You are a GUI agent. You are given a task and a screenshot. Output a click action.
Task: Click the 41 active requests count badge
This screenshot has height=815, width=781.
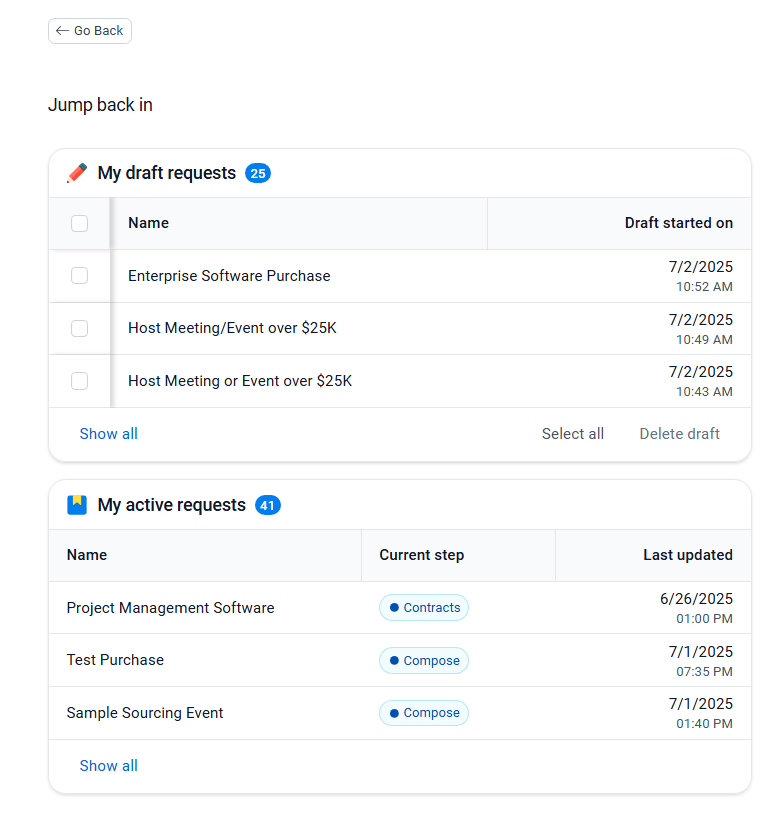pyautogui.click(x=267, y=505)
